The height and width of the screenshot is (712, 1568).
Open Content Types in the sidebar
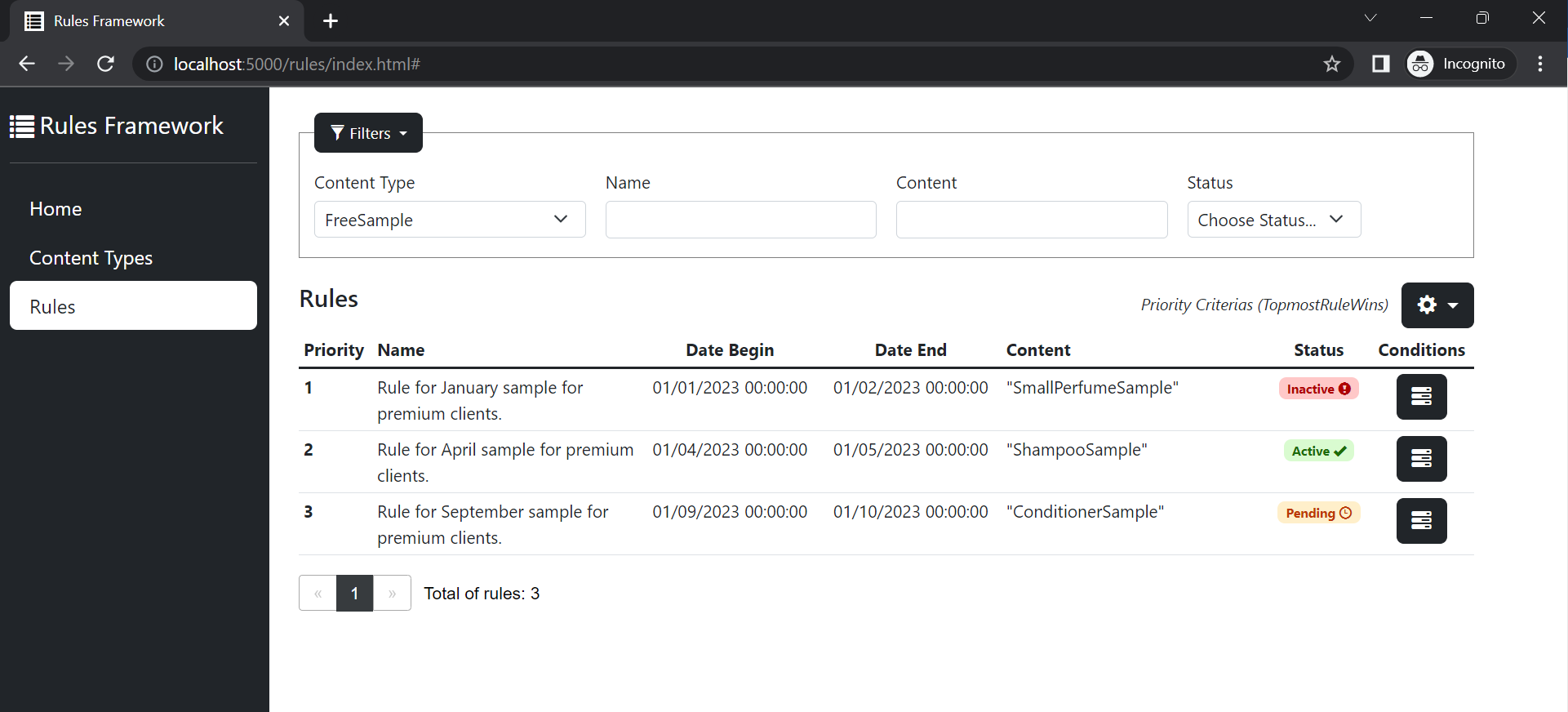point(133,258)
